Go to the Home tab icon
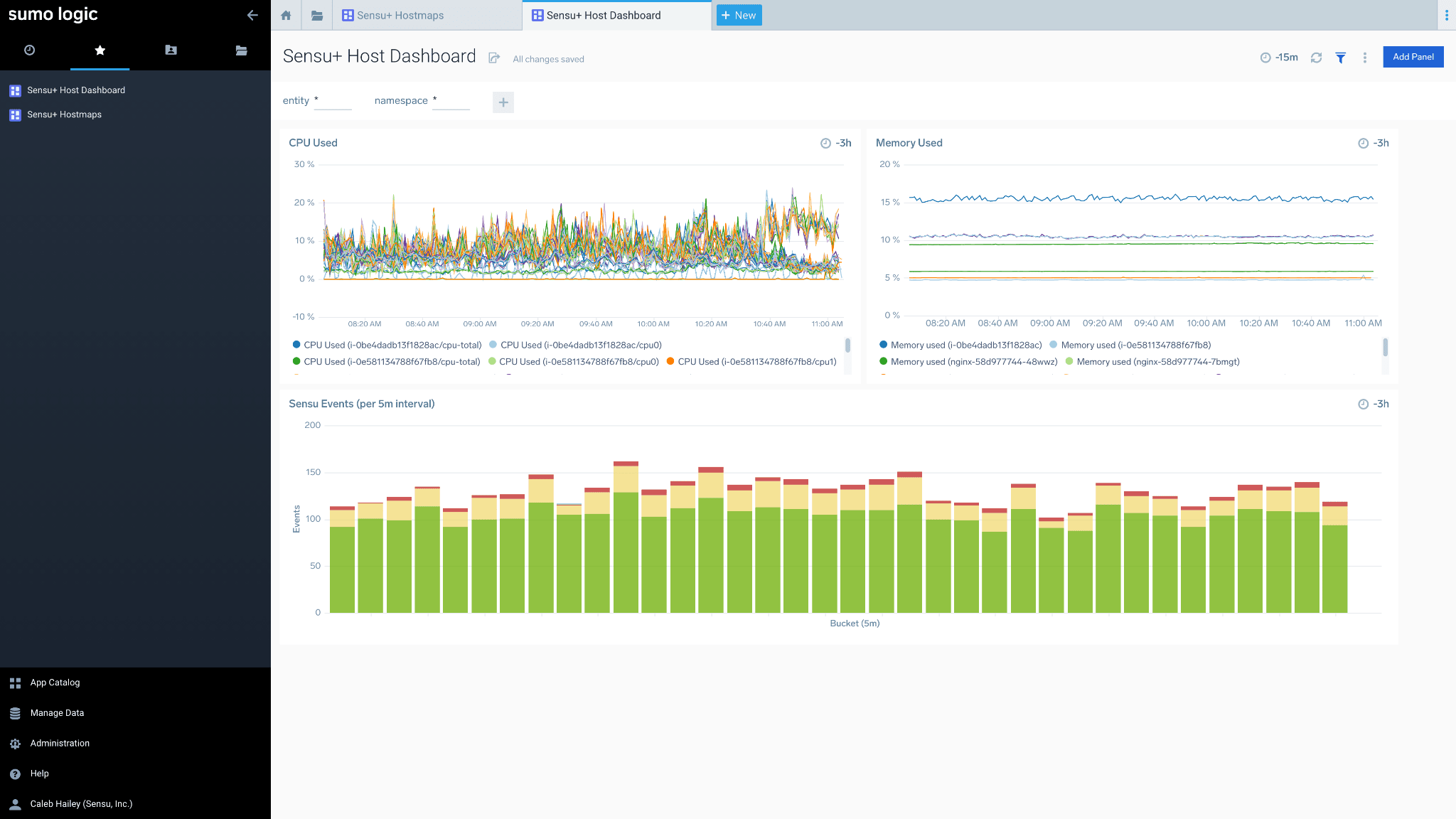The width and height of the screenshot is (1456, 819). click(x=286, y=15)
